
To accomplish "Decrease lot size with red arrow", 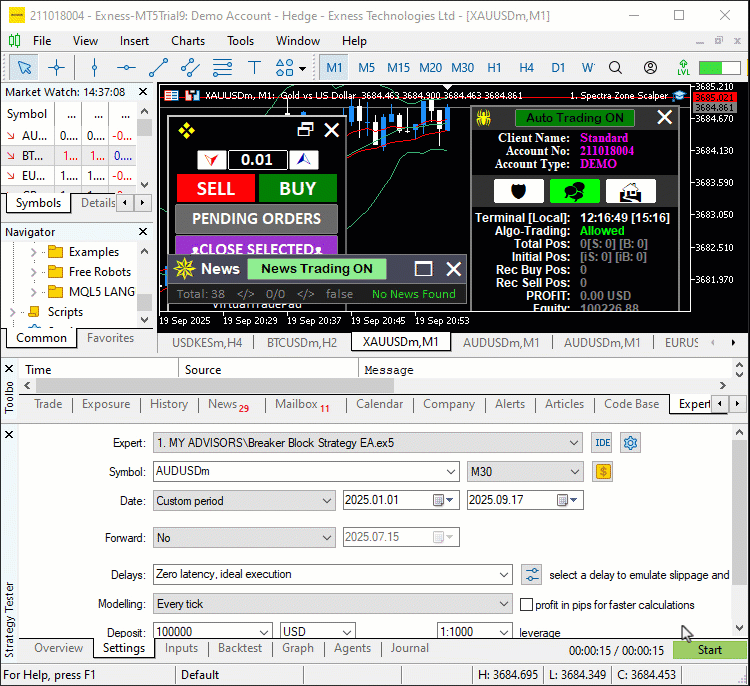I will click(x=211, y=160).
